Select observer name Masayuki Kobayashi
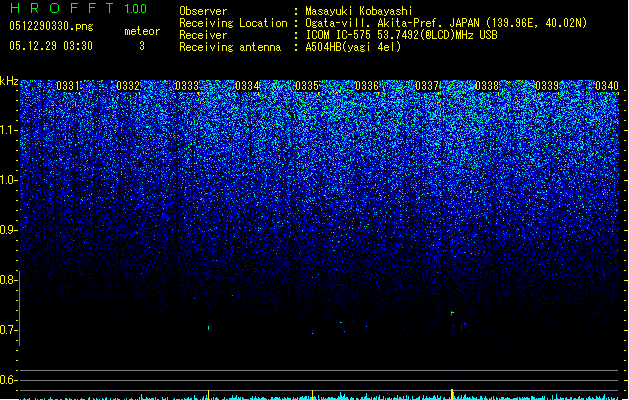The image size is (629, 400). pyautogui.click(x=359, y=11)
